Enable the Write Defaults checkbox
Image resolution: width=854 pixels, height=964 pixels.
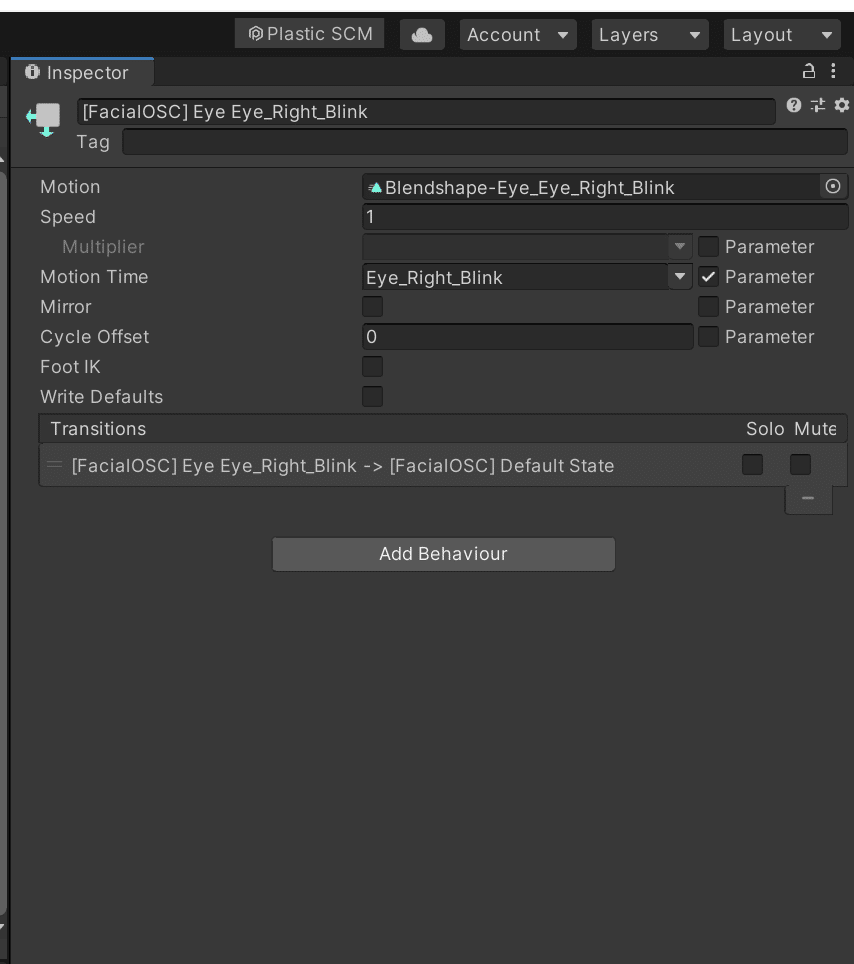373,397
